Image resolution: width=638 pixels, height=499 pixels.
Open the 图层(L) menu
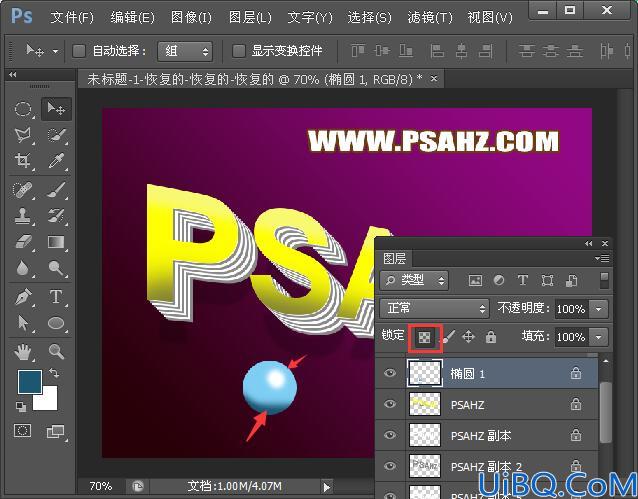pos(250,18)
